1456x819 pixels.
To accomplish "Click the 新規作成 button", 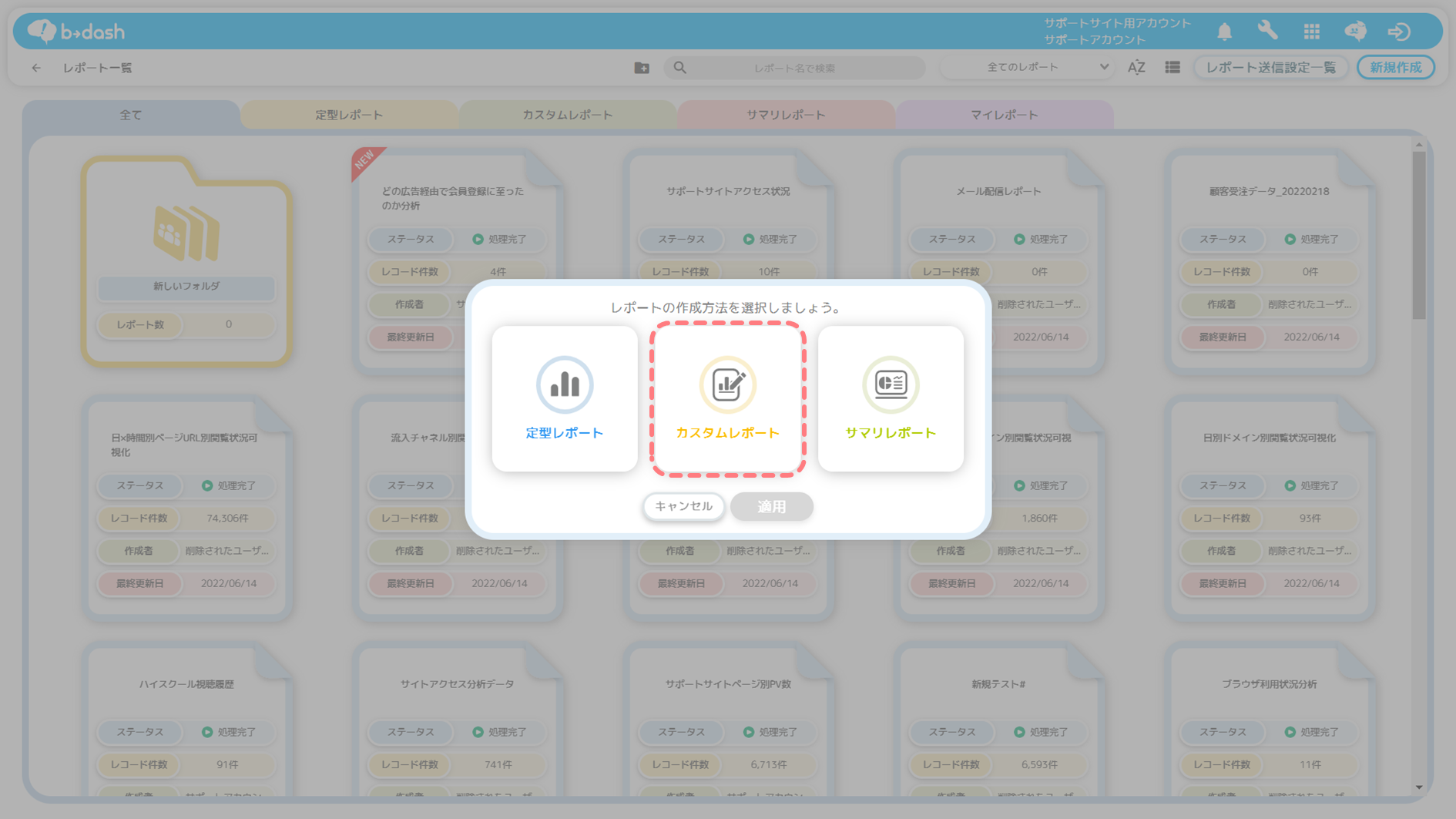I will 1396,68.
